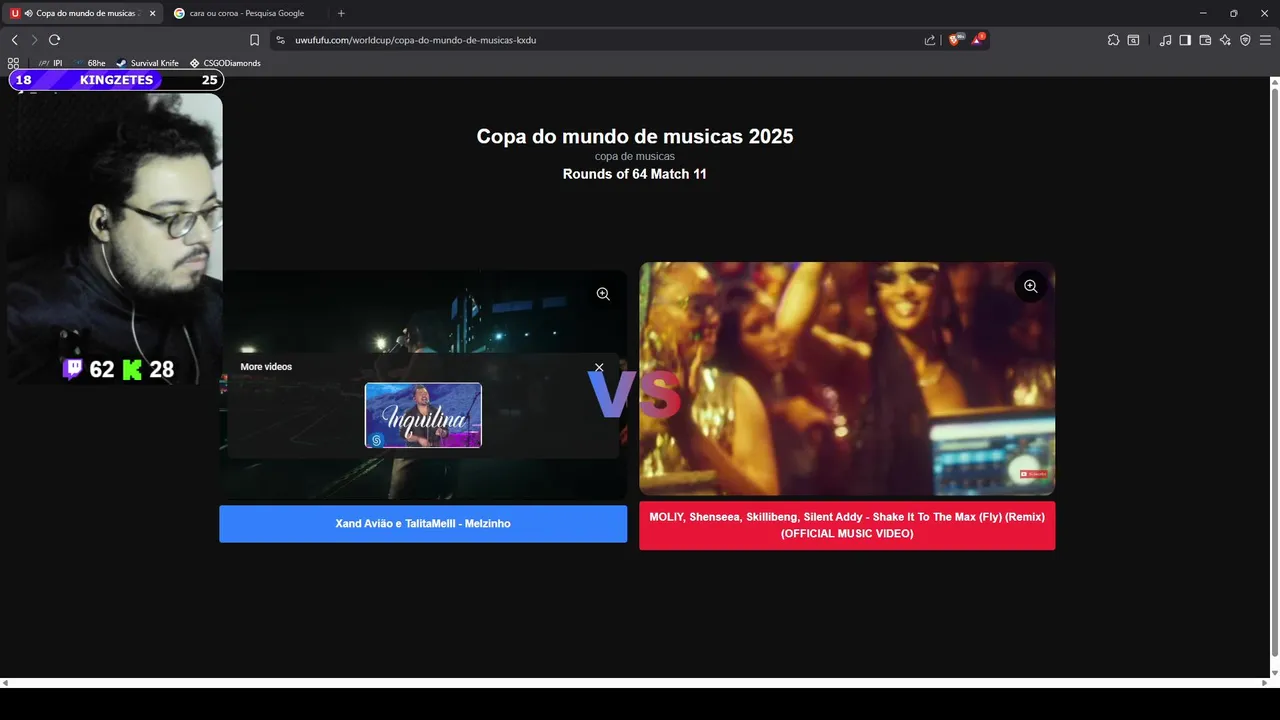This screenshot has height=720, width=1280.
Task: Select the 'Copa do mundo de musicas' tab
Action: [83, 13]
